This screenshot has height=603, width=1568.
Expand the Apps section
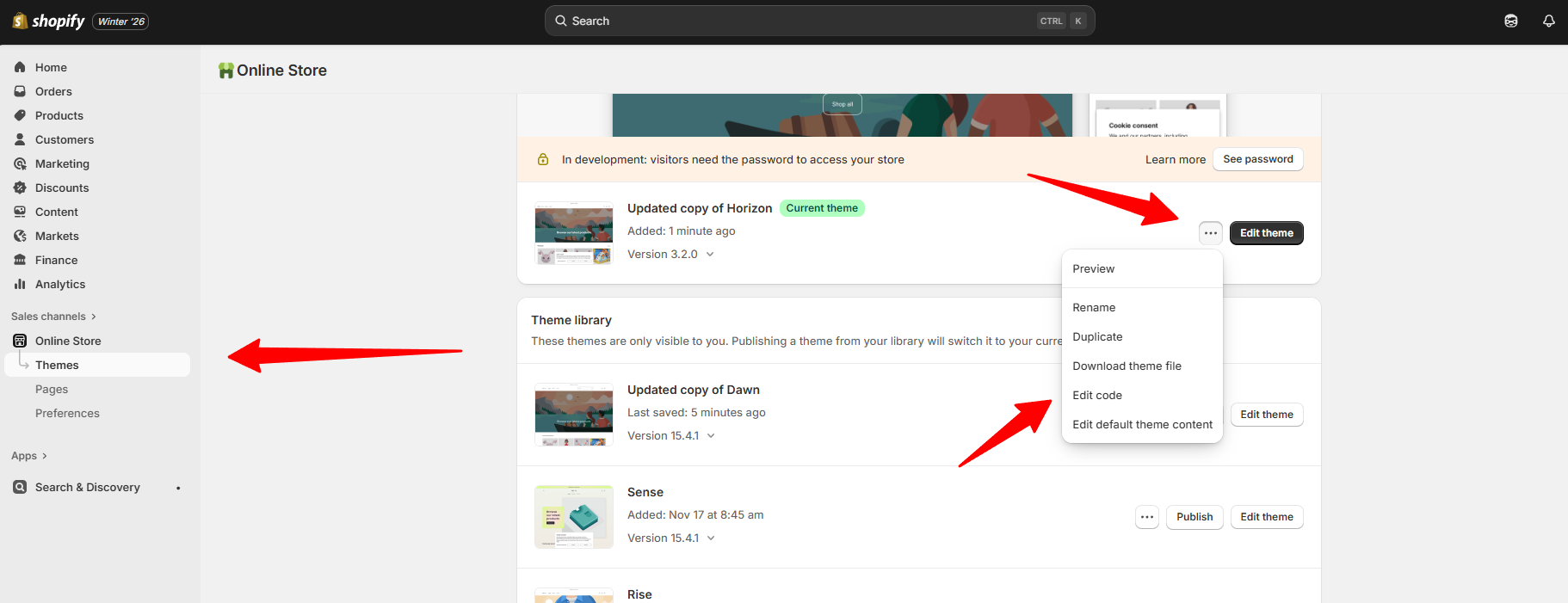[29, 456]
